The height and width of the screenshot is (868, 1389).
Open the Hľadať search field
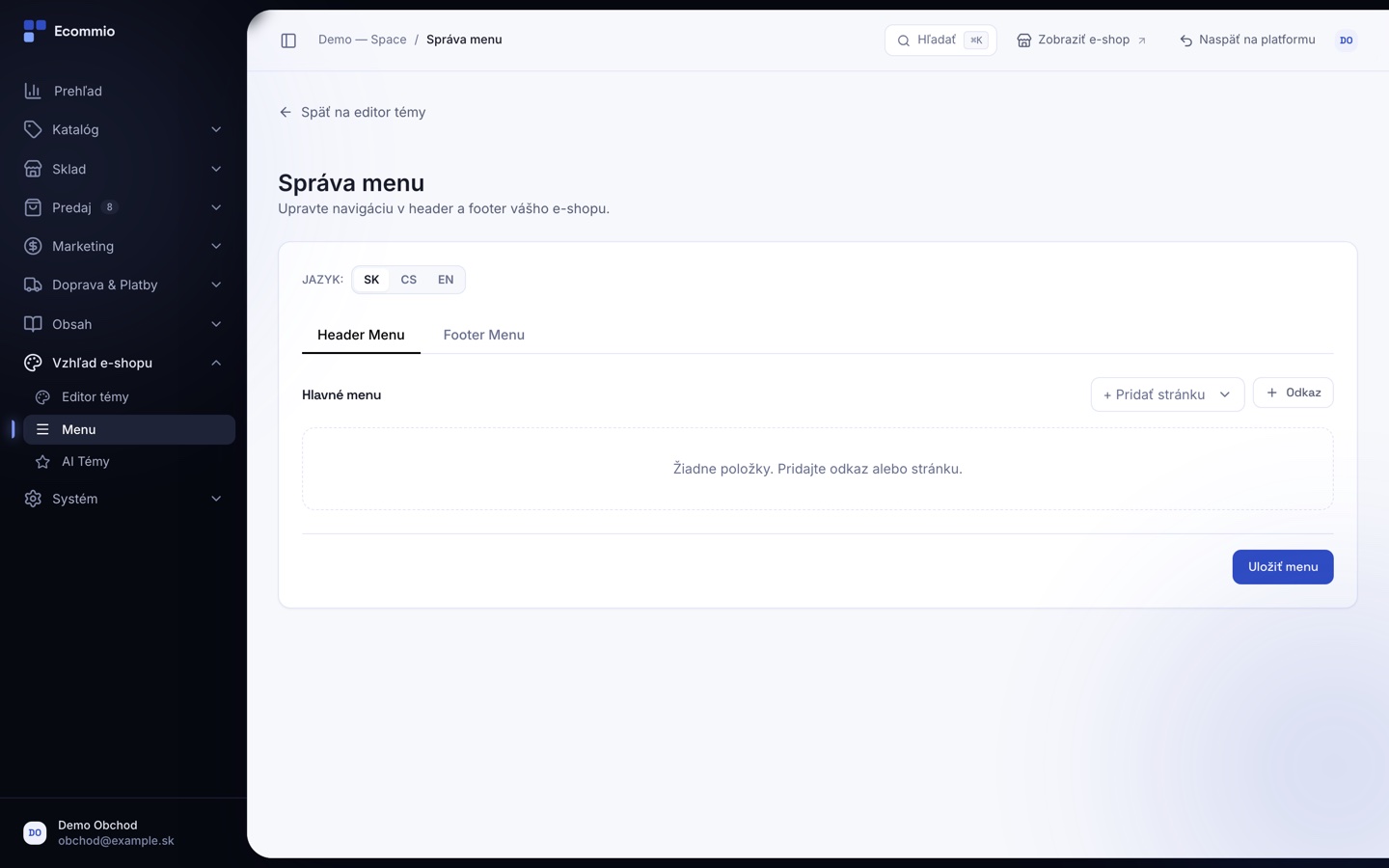pyautogui.click(x=940, y=41)
